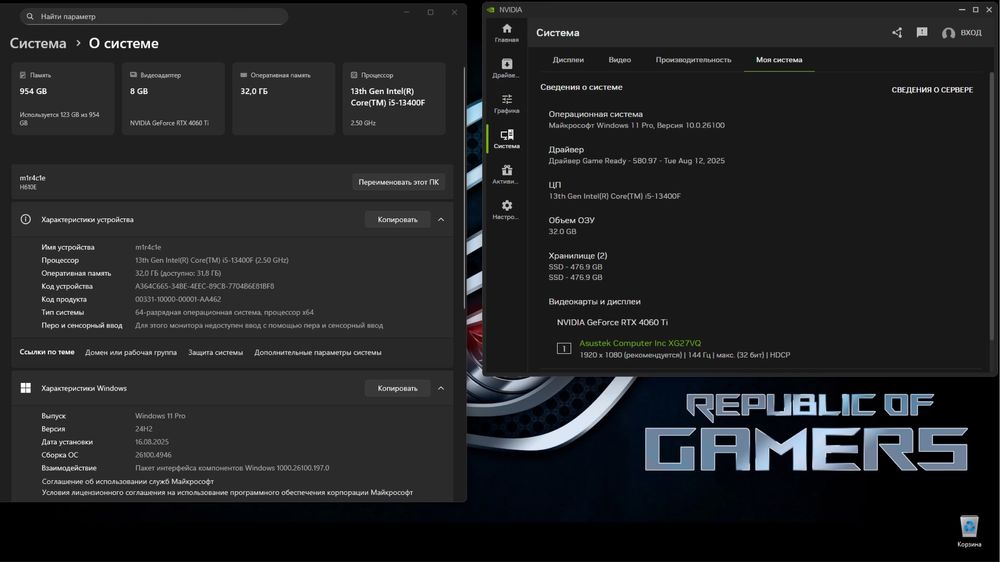Click the Найти параметр search field

pos(154,17)
